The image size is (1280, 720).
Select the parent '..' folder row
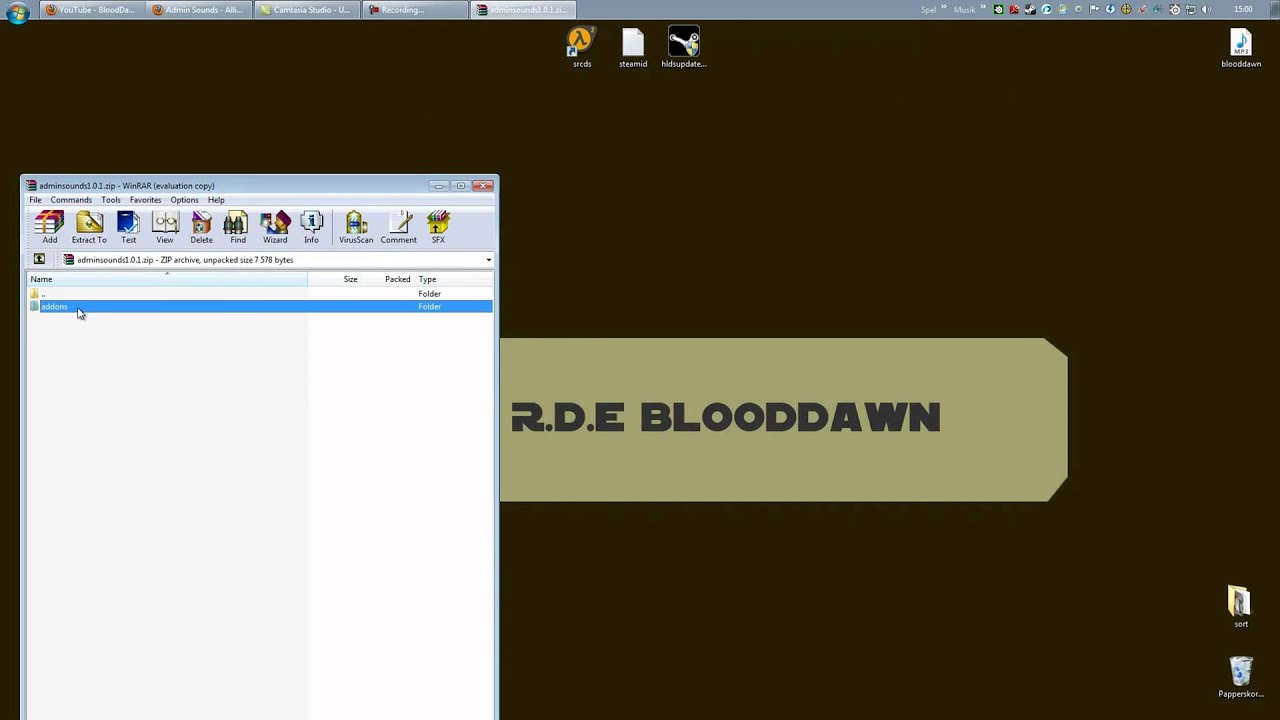click(260, 294)
